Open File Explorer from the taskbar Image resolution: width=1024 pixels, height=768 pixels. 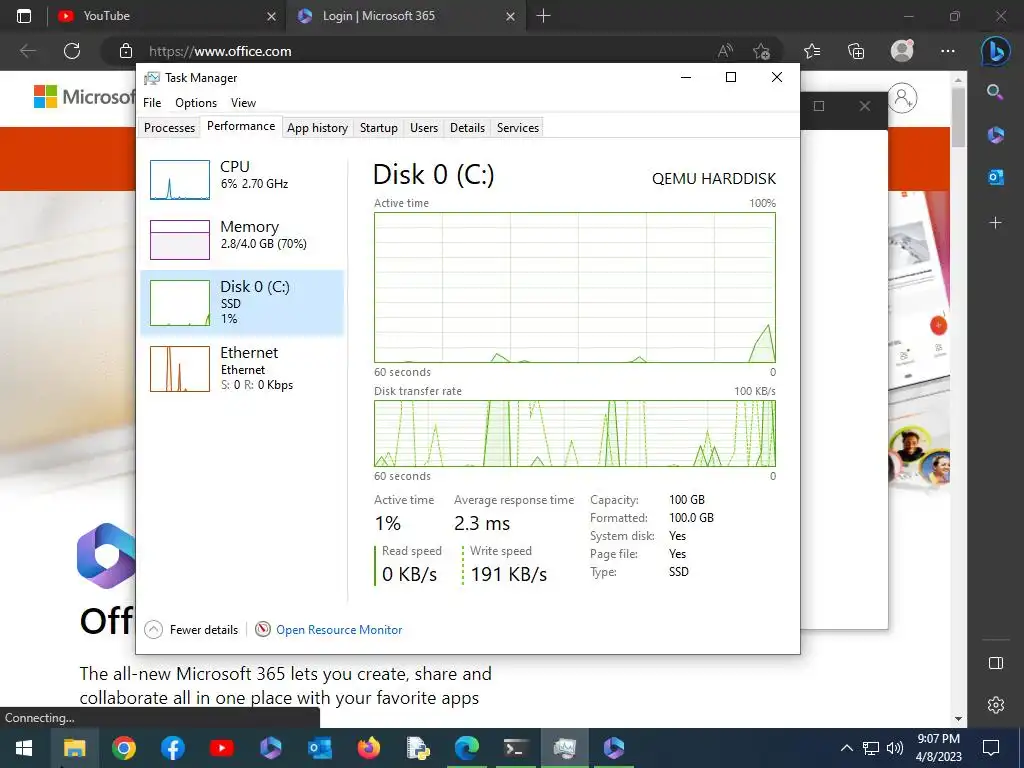[74, 748]
